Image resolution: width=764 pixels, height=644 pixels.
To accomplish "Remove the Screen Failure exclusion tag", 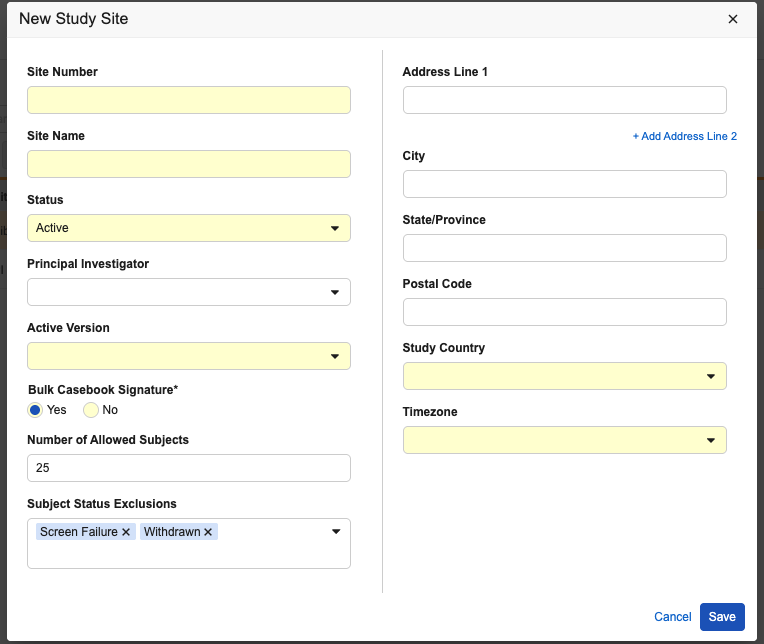I will click(126, 532).
